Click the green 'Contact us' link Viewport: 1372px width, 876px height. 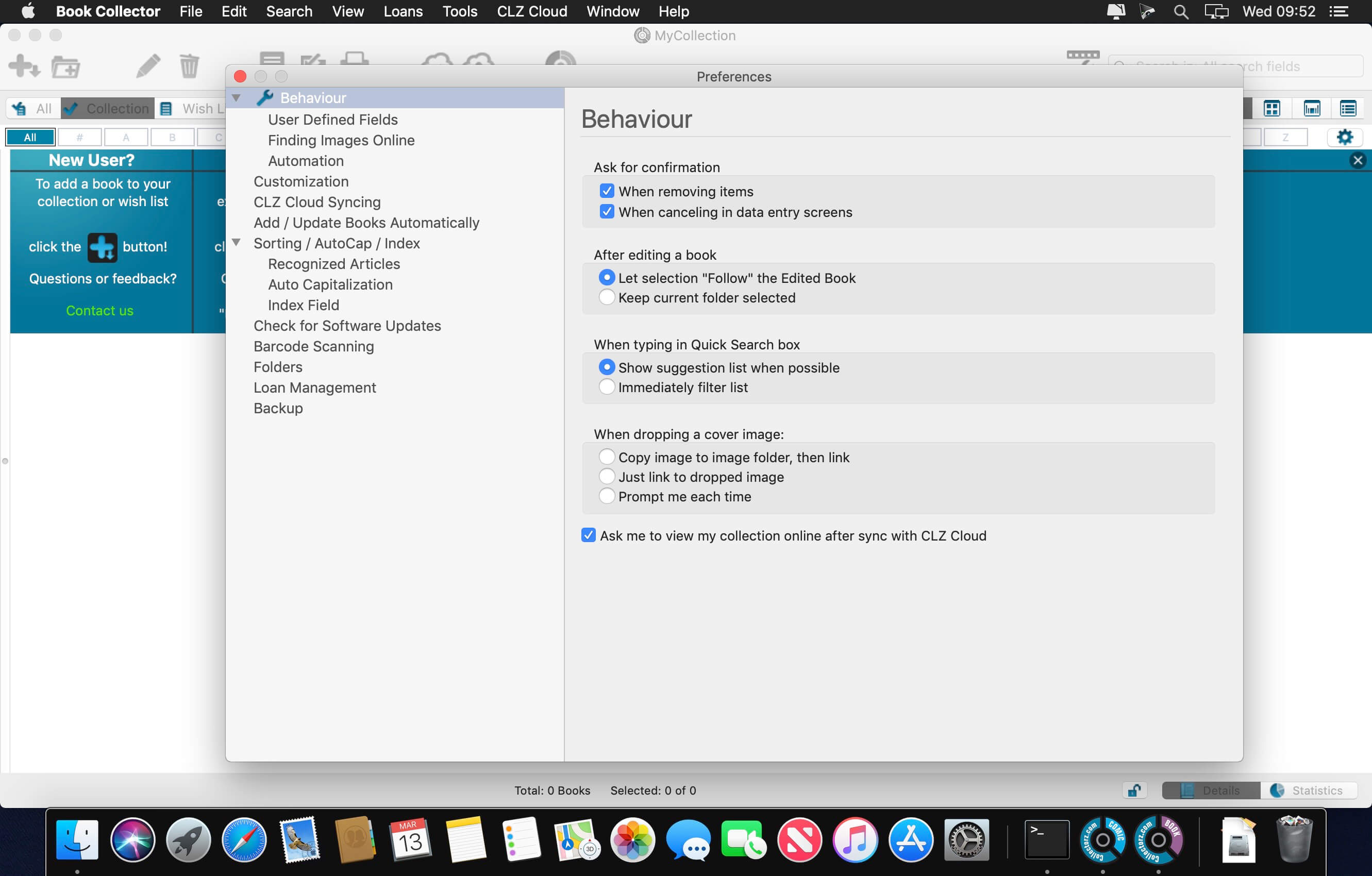[x=99, y=310]
